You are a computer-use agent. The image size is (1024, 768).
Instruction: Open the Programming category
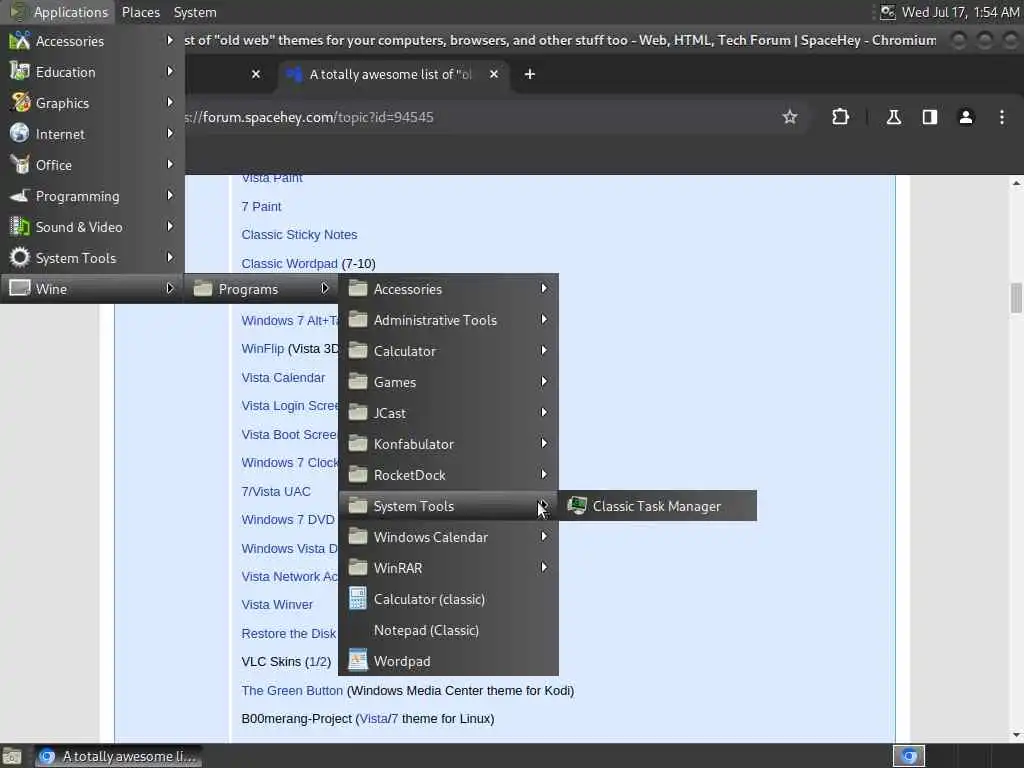[92, 196]
